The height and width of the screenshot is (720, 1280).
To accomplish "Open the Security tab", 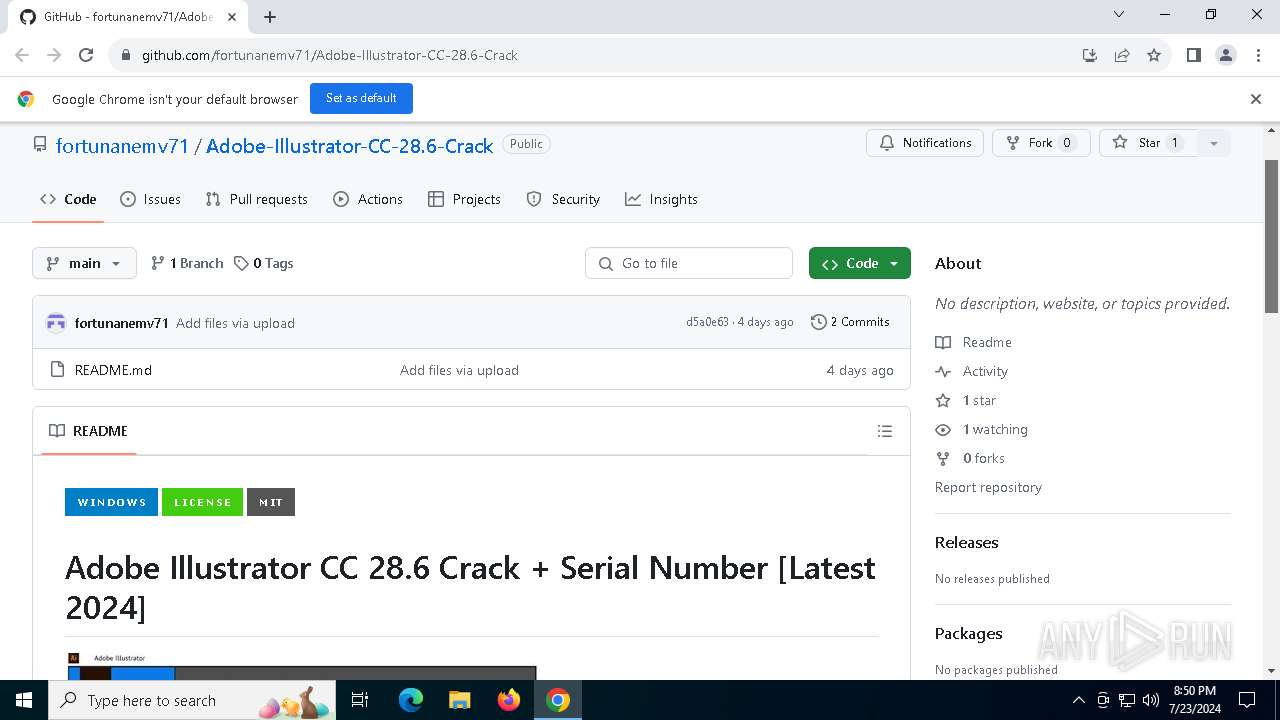I will pos(563,199).
